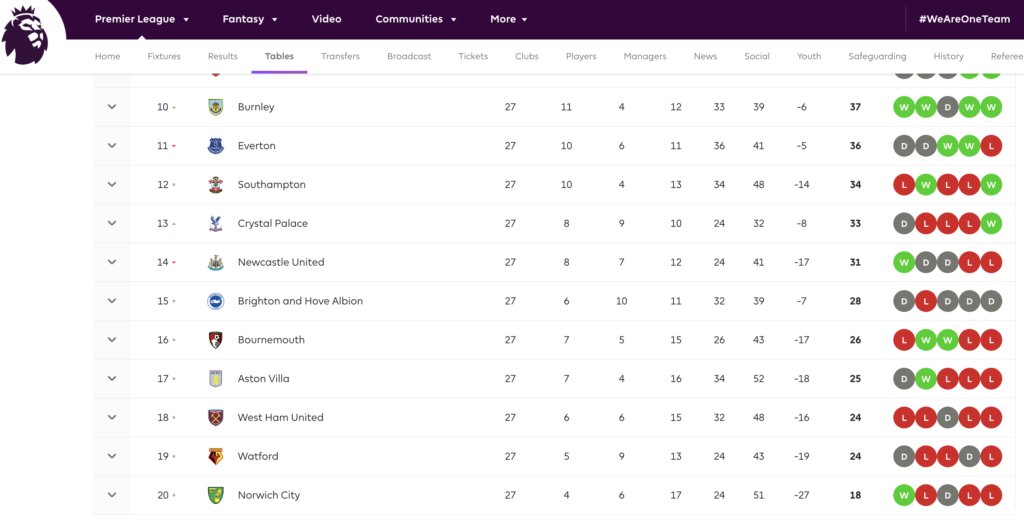This screenshot has height=520, width=1024.
Task: Click Southampton's first form badge (L)
Action: coord(904,185)
